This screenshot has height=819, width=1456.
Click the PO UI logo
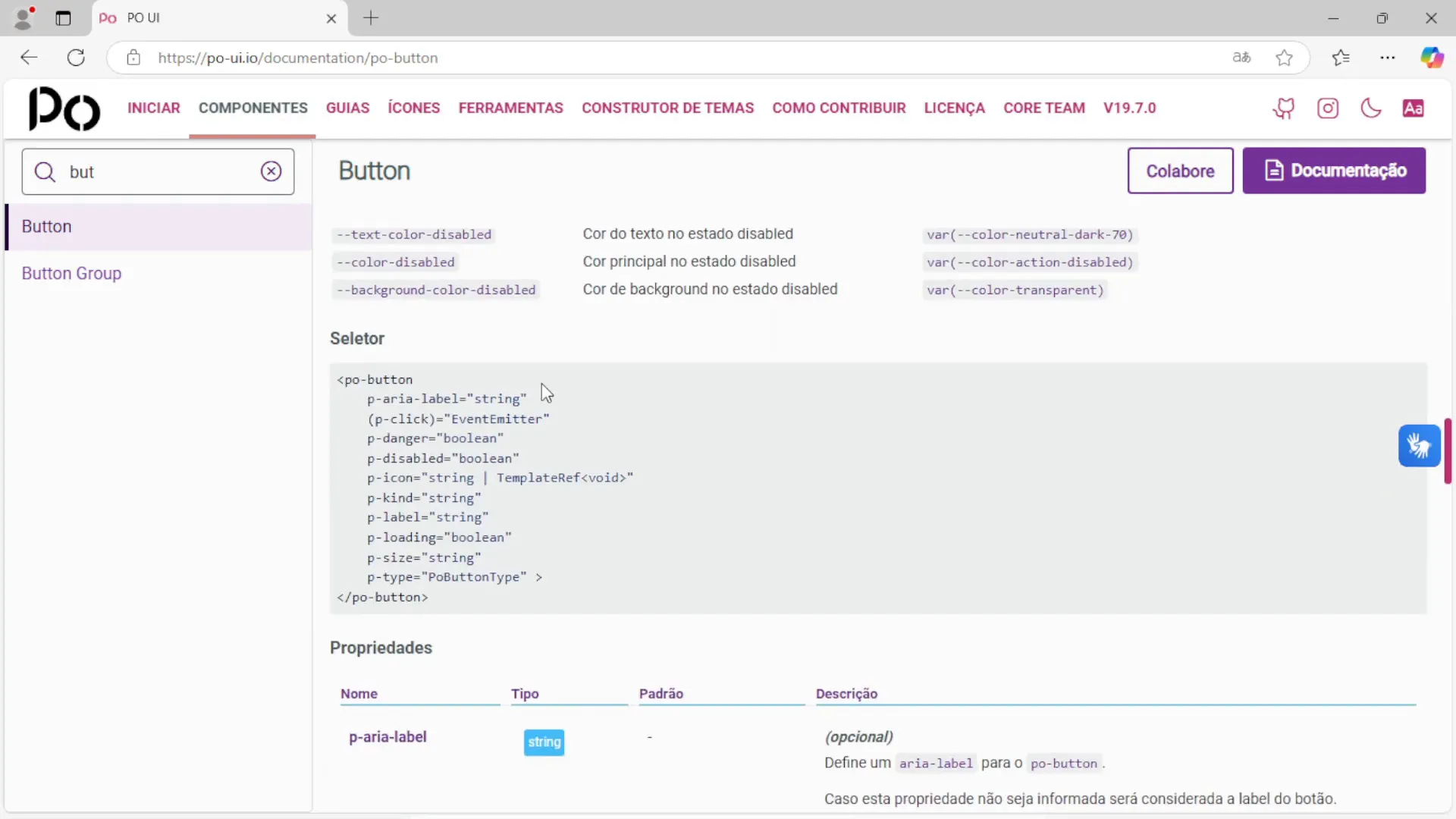coord(64,108)
